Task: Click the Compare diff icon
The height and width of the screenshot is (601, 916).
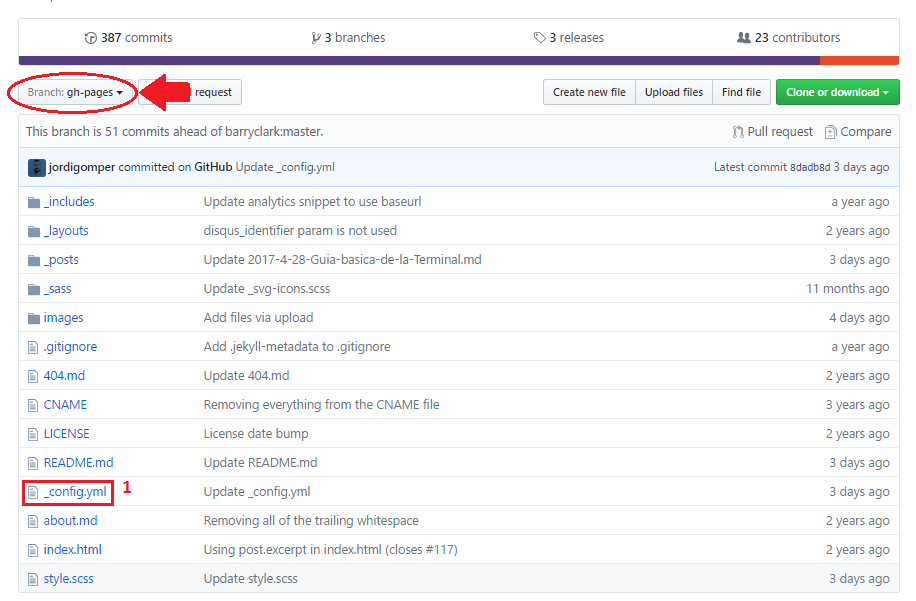Action: click(830, 132)
